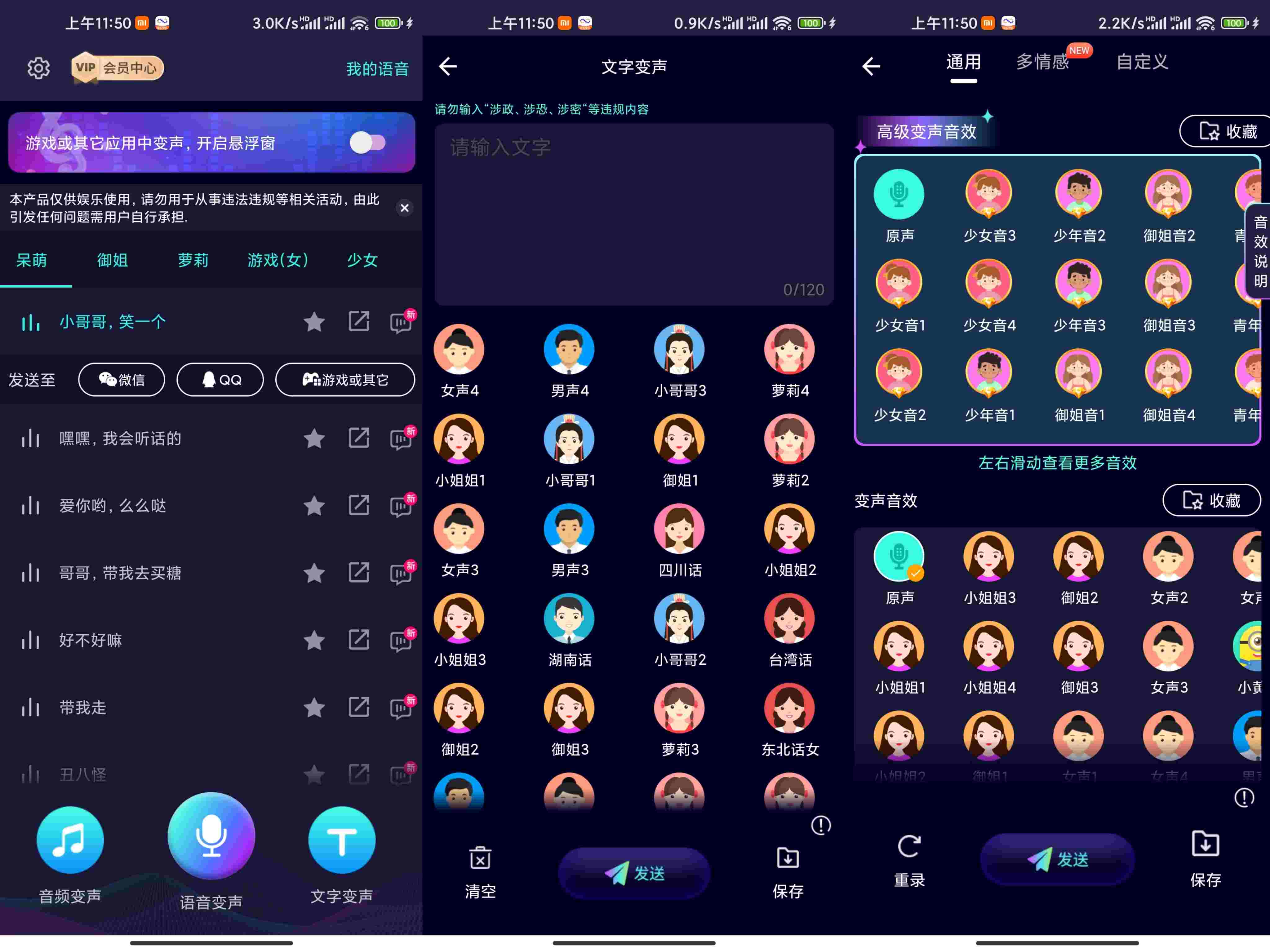The image size is (1270, 952).
Task: Open info icon on 文字变声 screen
Action: [x=821, y=825]
